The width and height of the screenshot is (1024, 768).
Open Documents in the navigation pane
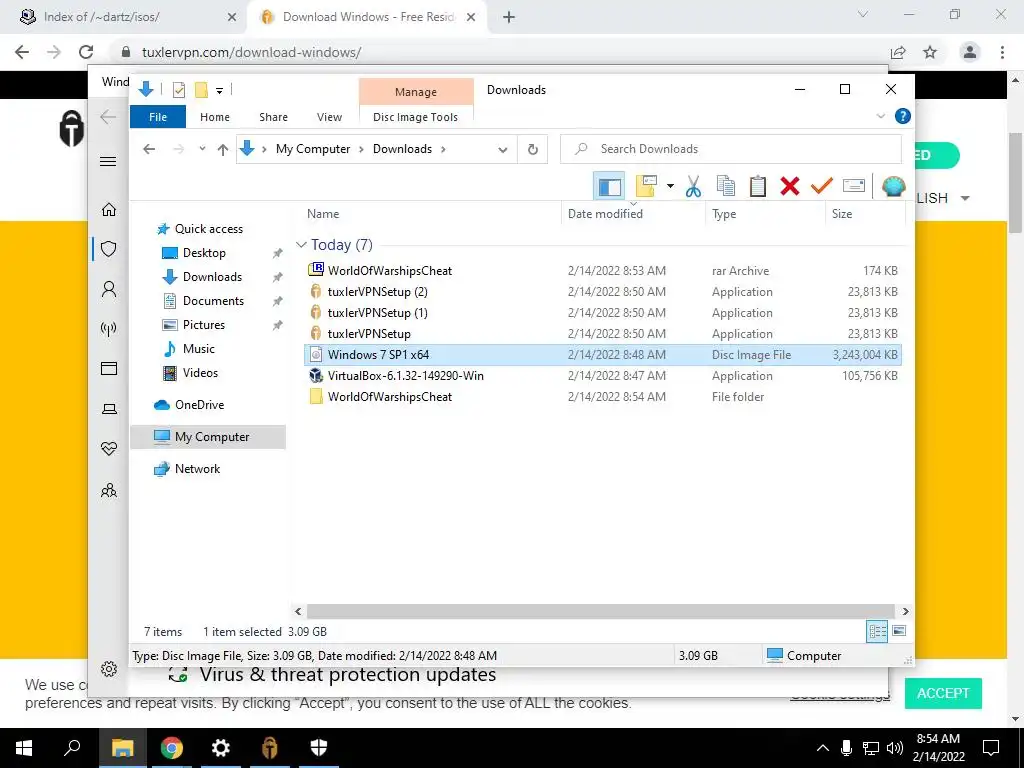point(213,300)
